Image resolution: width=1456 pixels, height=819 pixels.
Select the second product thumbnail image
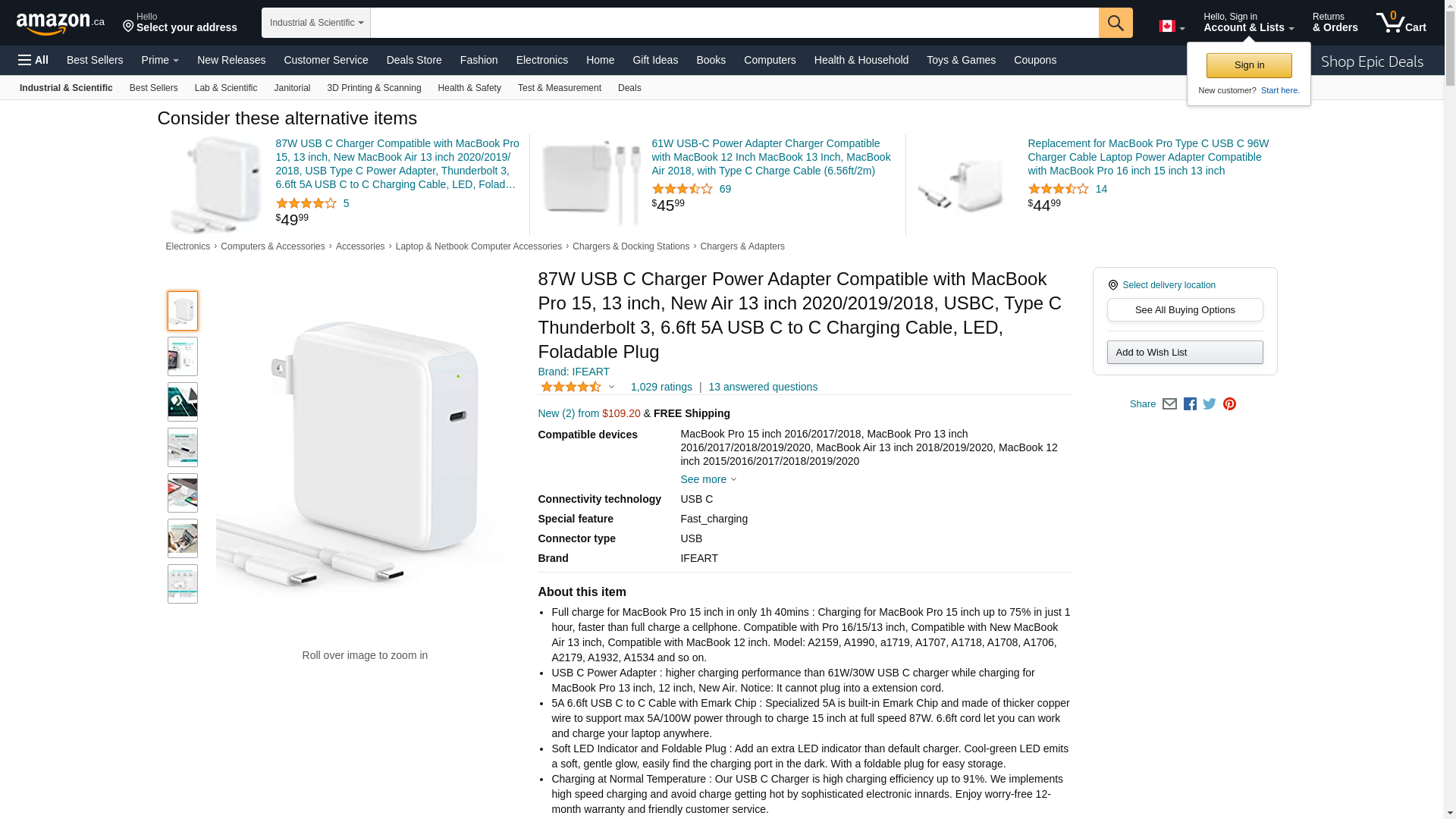[183, 356]
